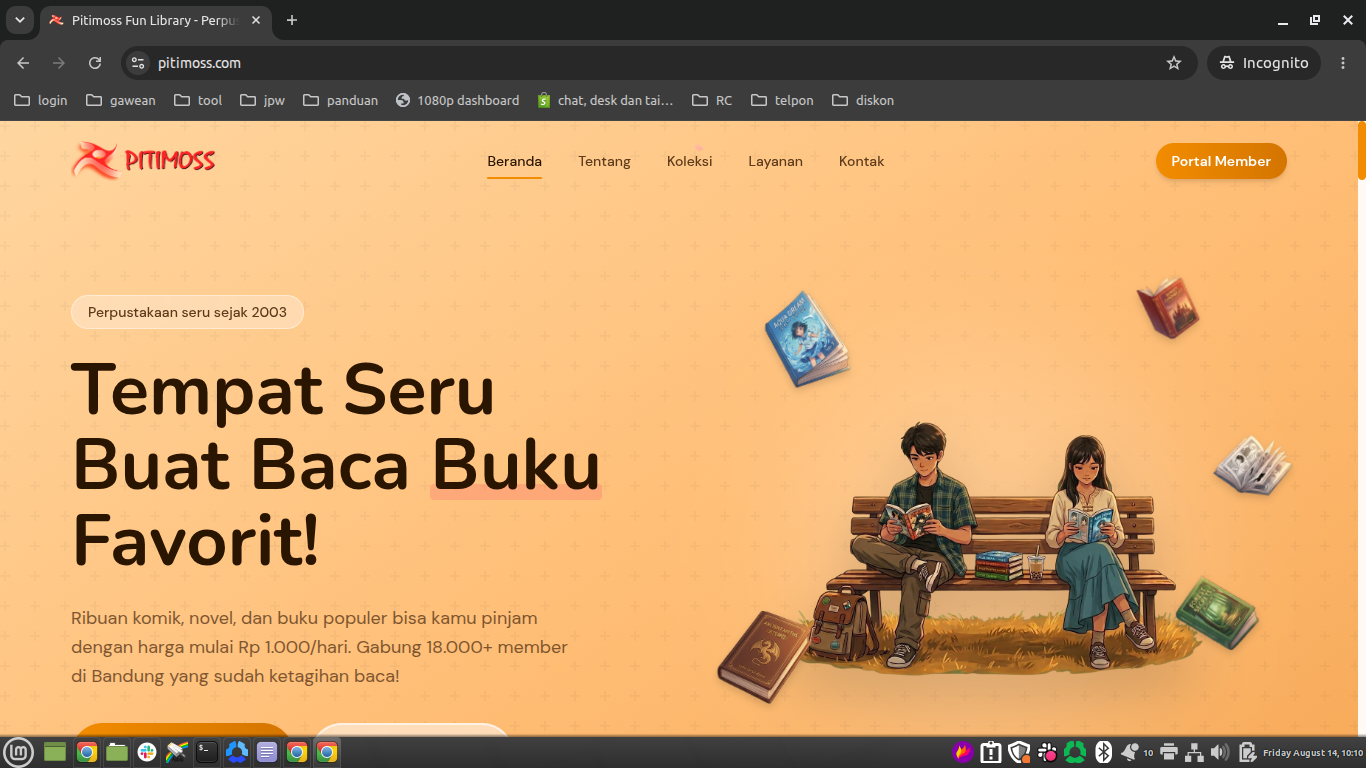Click the clock showing Friday August 14

[1312, 752]
